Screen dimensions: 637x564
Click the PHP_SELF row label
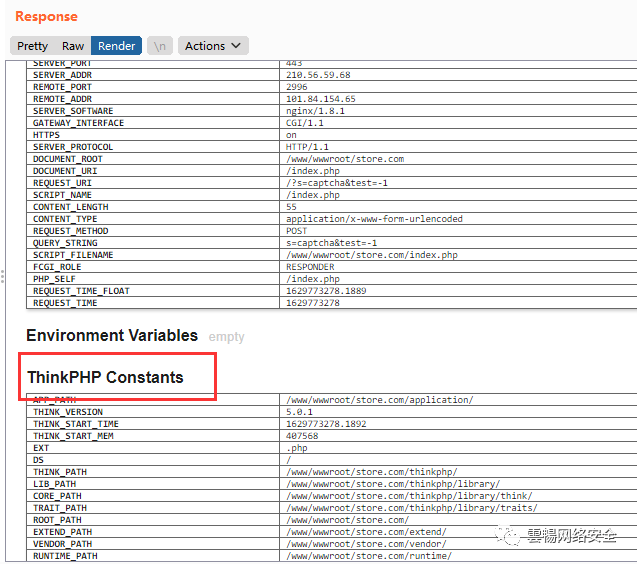click(54, 279)
